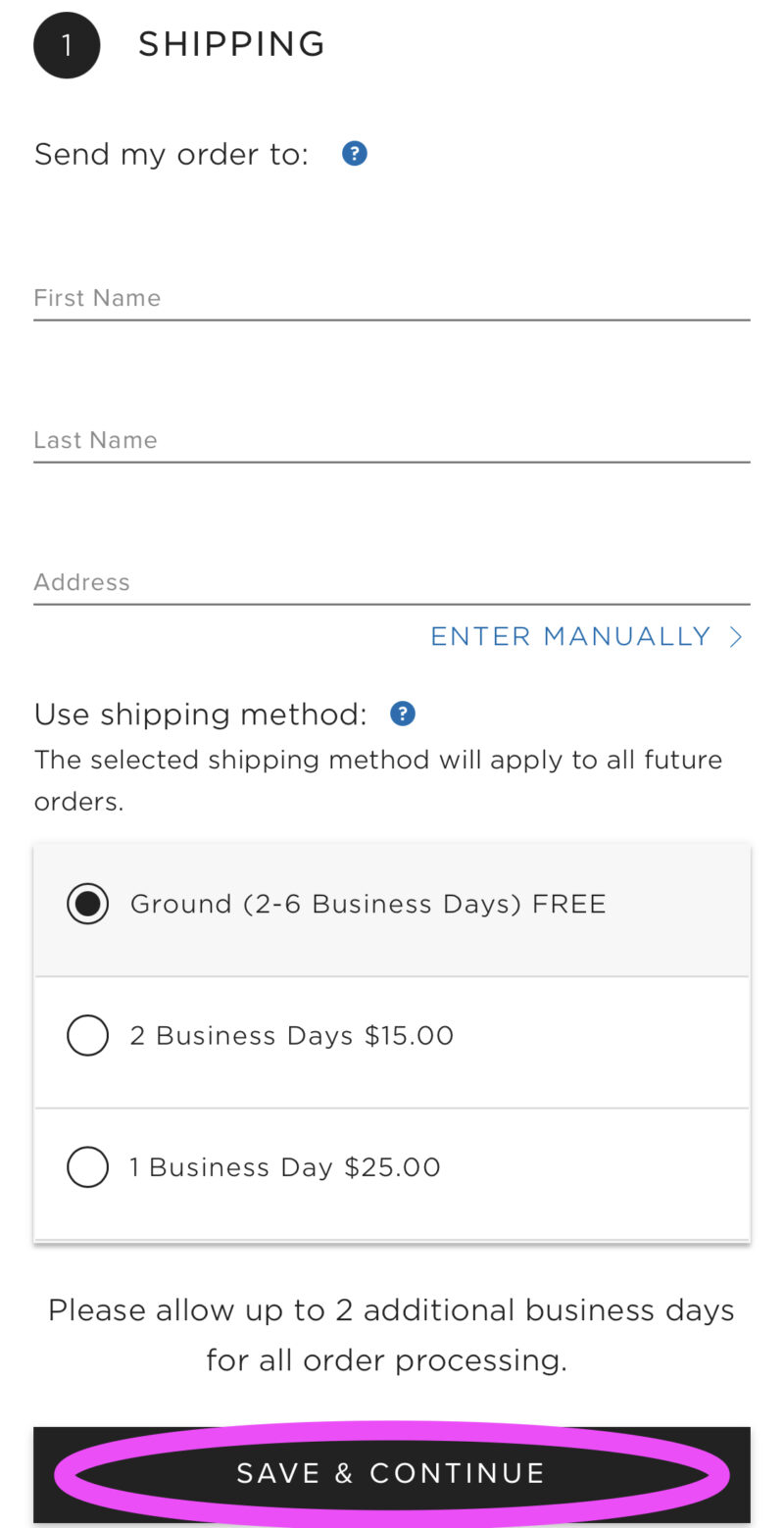Click the step 1 circle badge
Viewport: 784px width, 1528px height.
click(x=67, y=45)
